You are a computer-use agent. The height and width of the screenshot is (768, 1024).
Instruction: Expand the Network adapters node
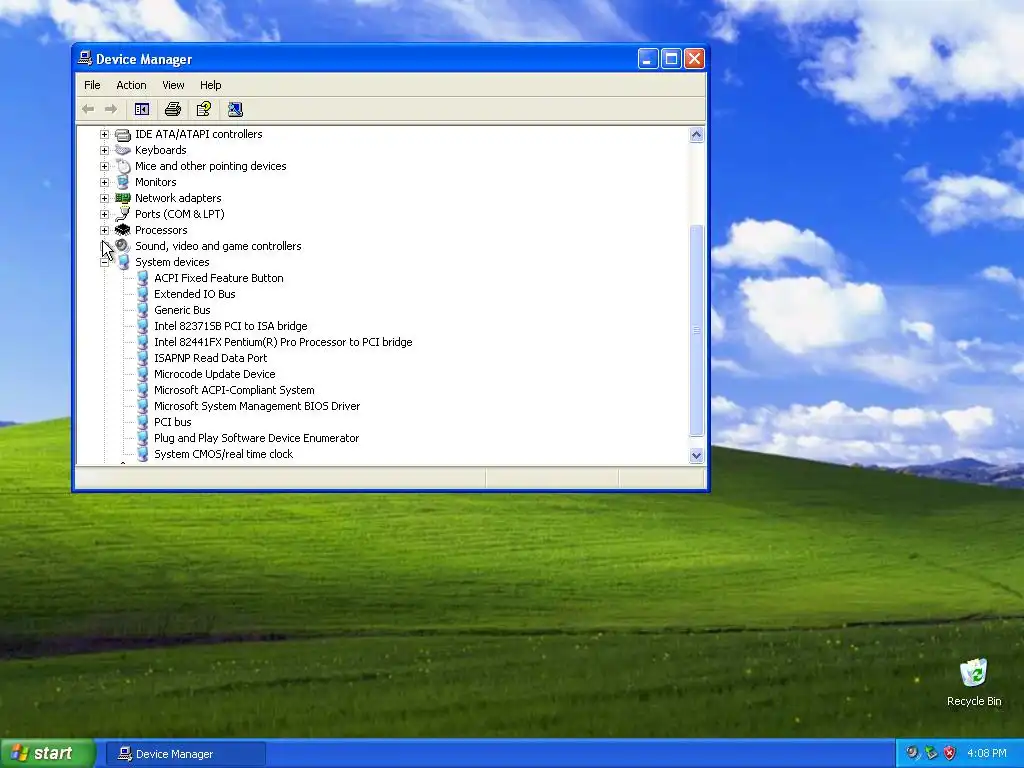click(x=104, y=198)
